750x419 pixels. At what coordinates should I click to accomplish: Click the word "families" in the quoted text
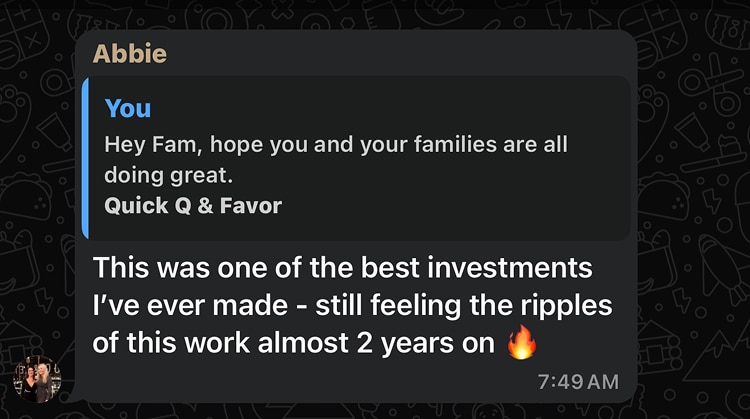click(439, 145)
